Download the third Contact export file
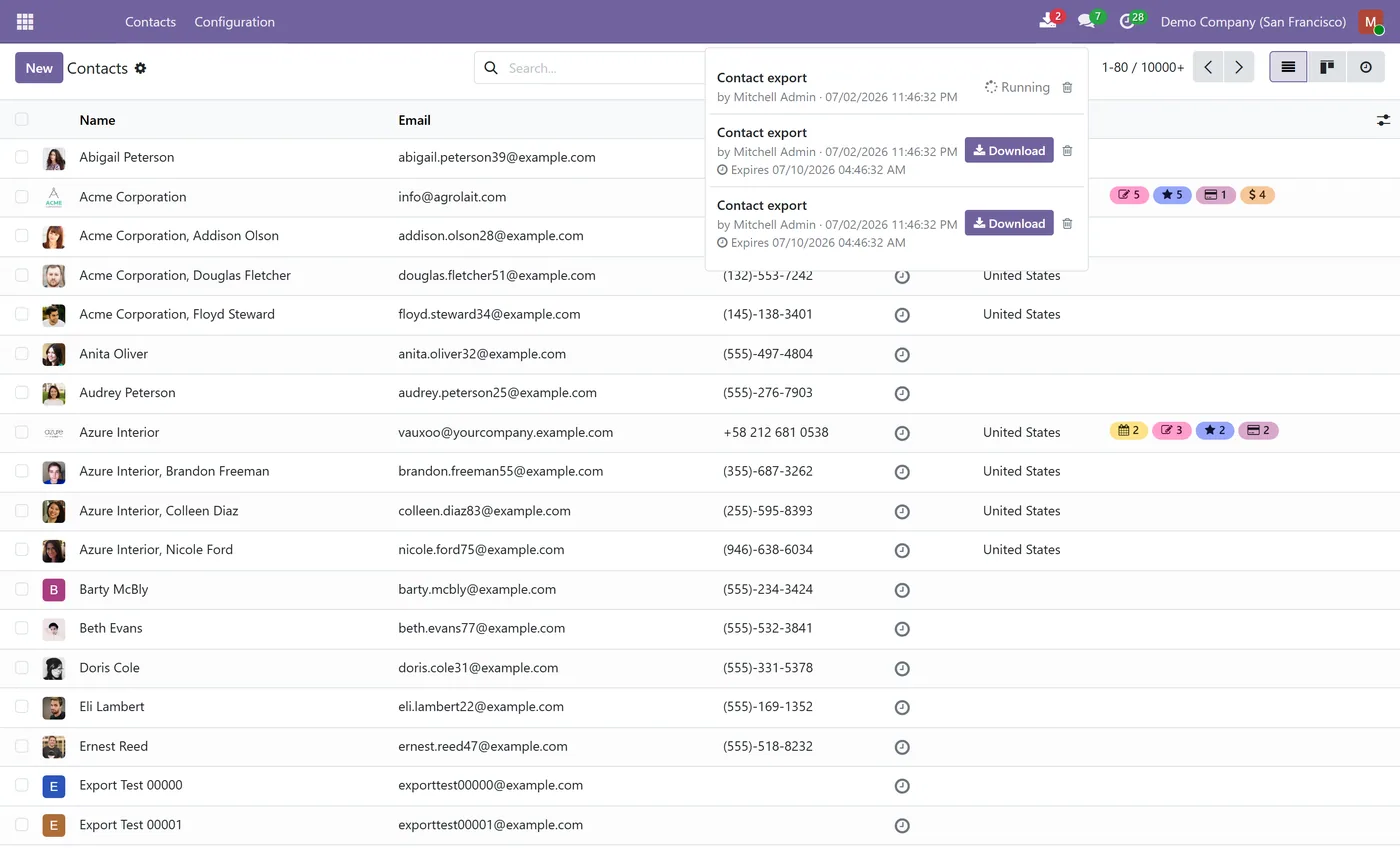The width and height of the screenshot is (1400, 851). [1009, 224]
